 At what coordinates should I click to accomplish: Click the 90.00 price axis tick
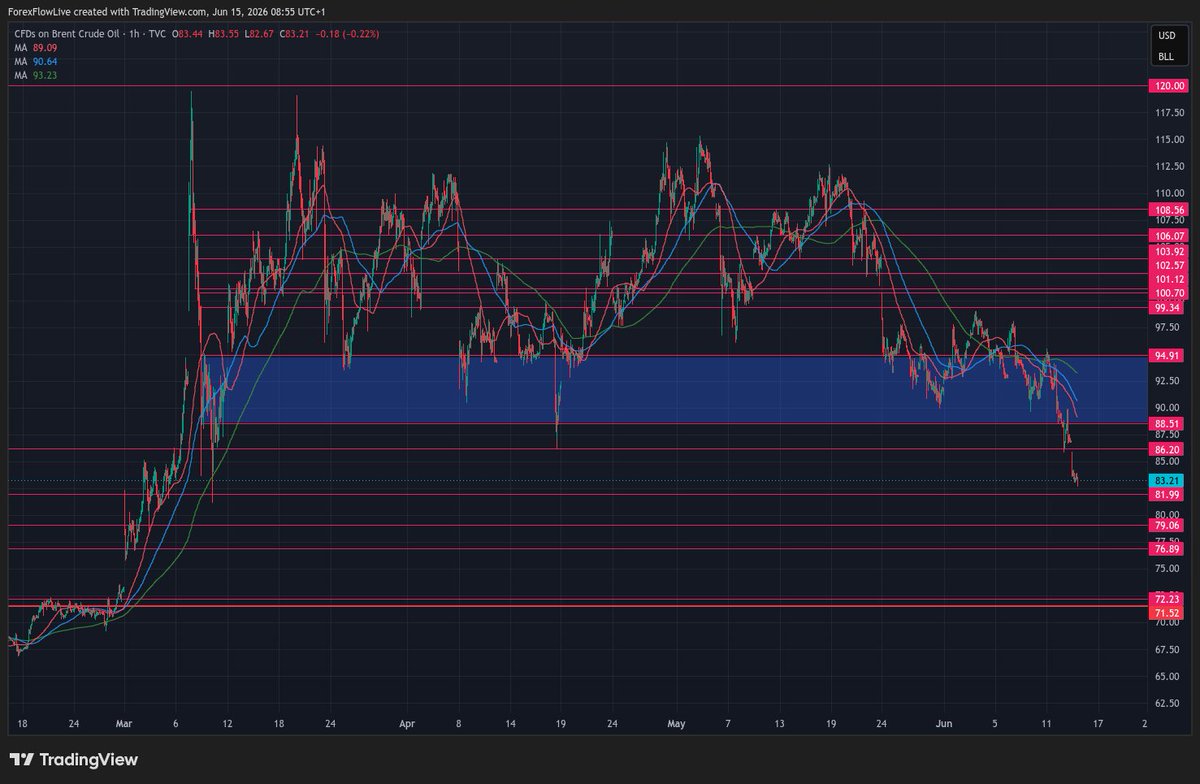coord(1169,408)
